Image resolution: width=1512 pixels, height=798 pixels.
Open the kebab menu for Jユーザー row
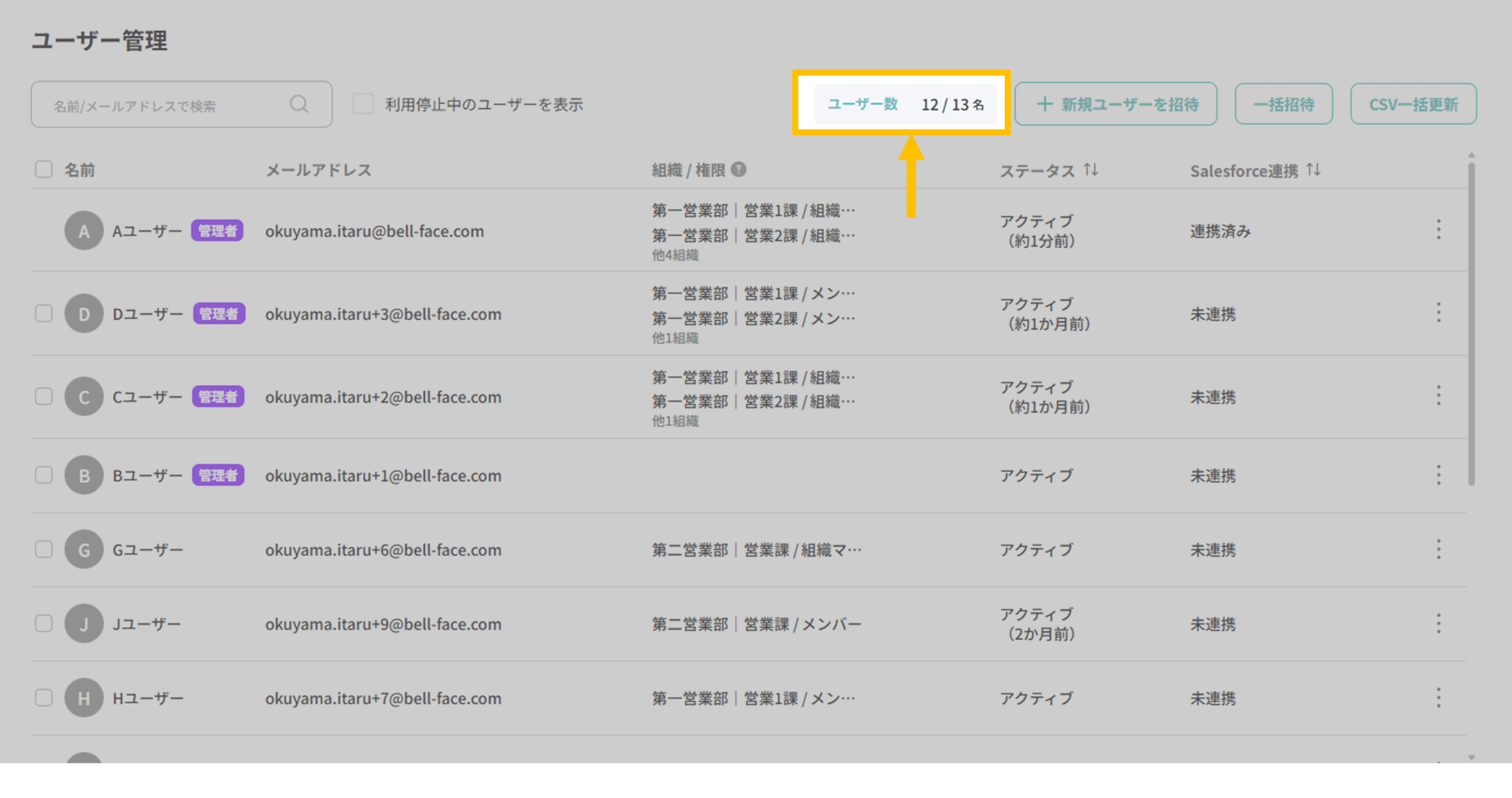1438,623
